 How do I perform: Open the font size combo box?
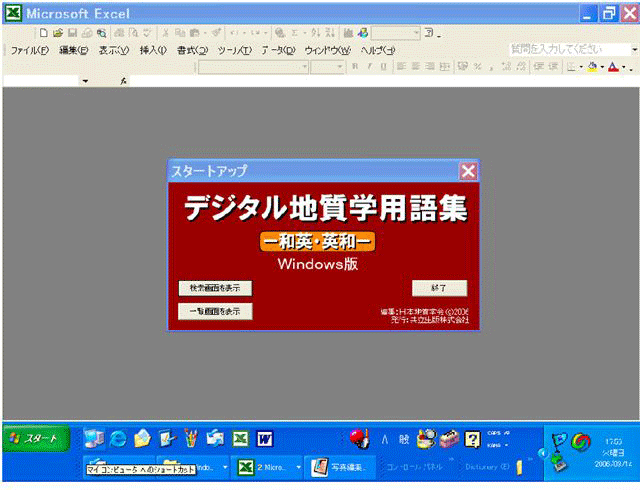click(327, 67)
